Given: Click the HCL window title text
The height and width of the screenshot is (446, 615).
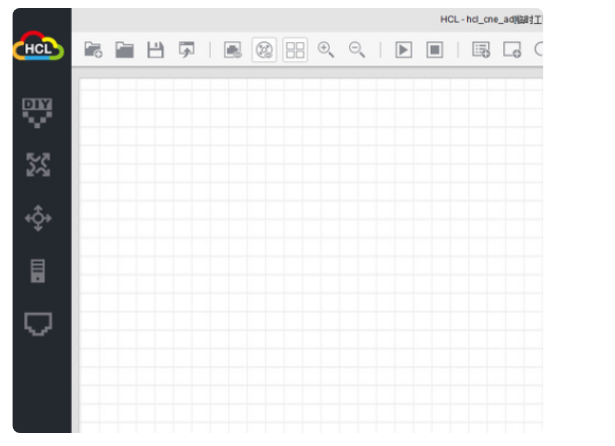Looking at the screenshot, I should coord(491,19).
